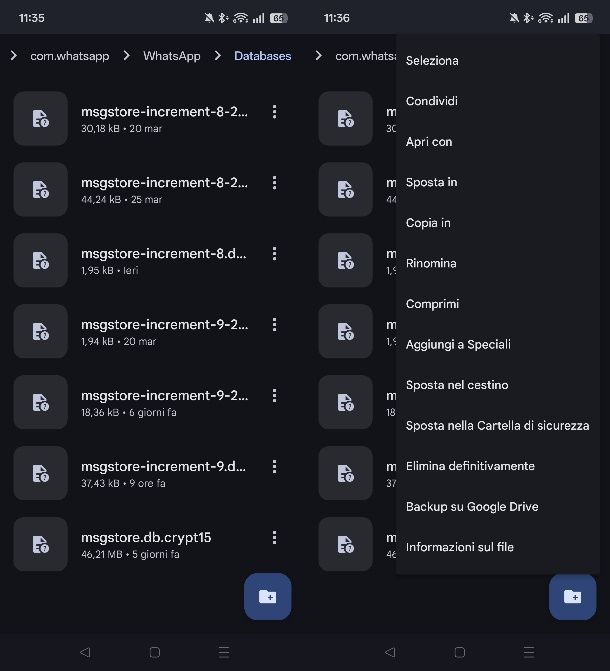
Task: Open three-dot menu of the 18,36 kB file
Action: 274,395
